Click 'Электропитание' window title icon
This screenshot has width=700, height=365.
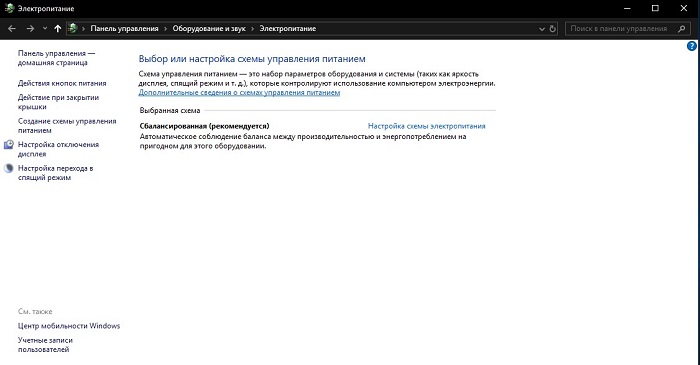pos(9,8)
